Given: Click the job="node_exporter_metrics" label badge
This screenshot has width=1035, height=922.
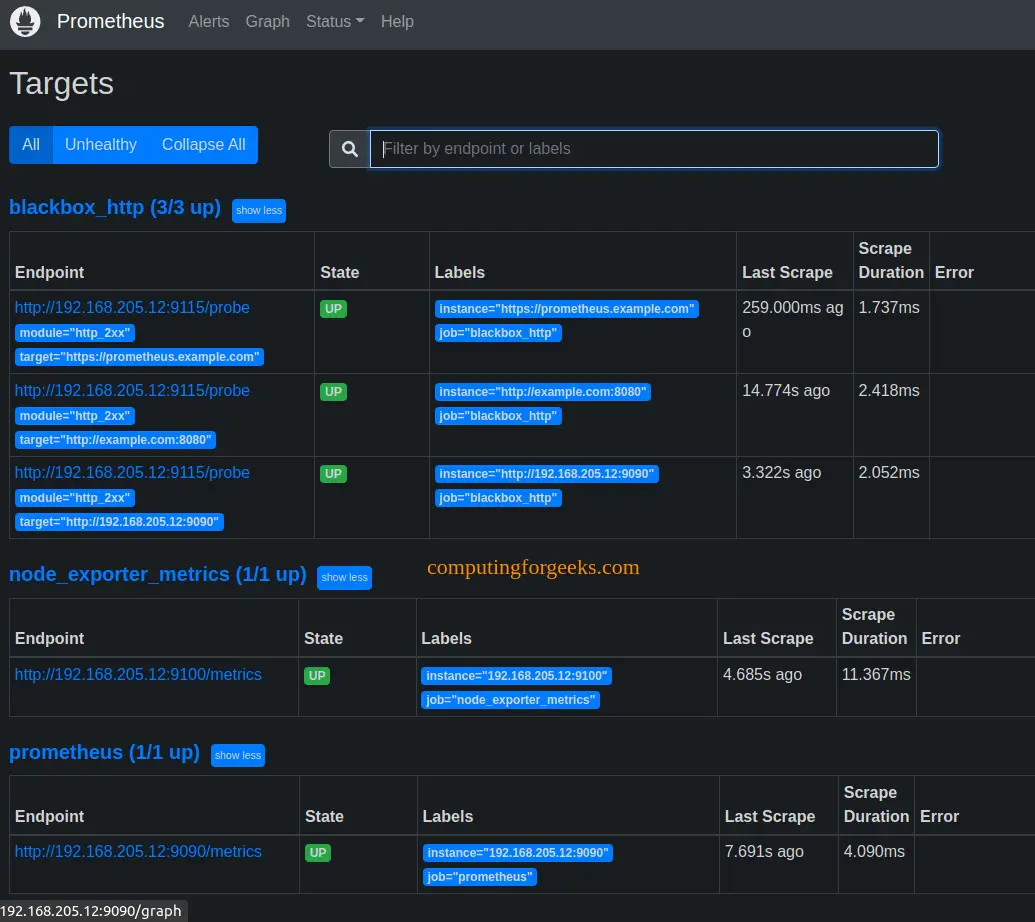Looking at the screenshot, I should tap(510, 700).
